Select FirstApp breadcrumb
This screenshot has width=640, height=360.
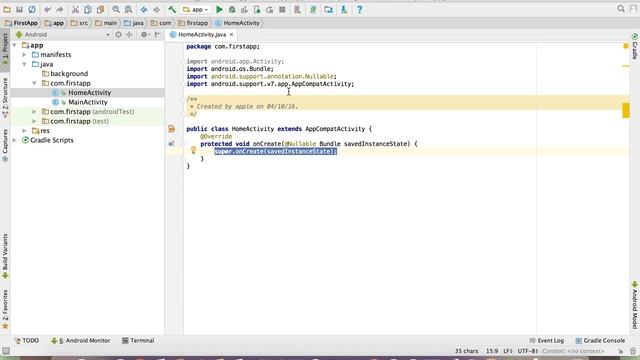(x=21, y=23)
